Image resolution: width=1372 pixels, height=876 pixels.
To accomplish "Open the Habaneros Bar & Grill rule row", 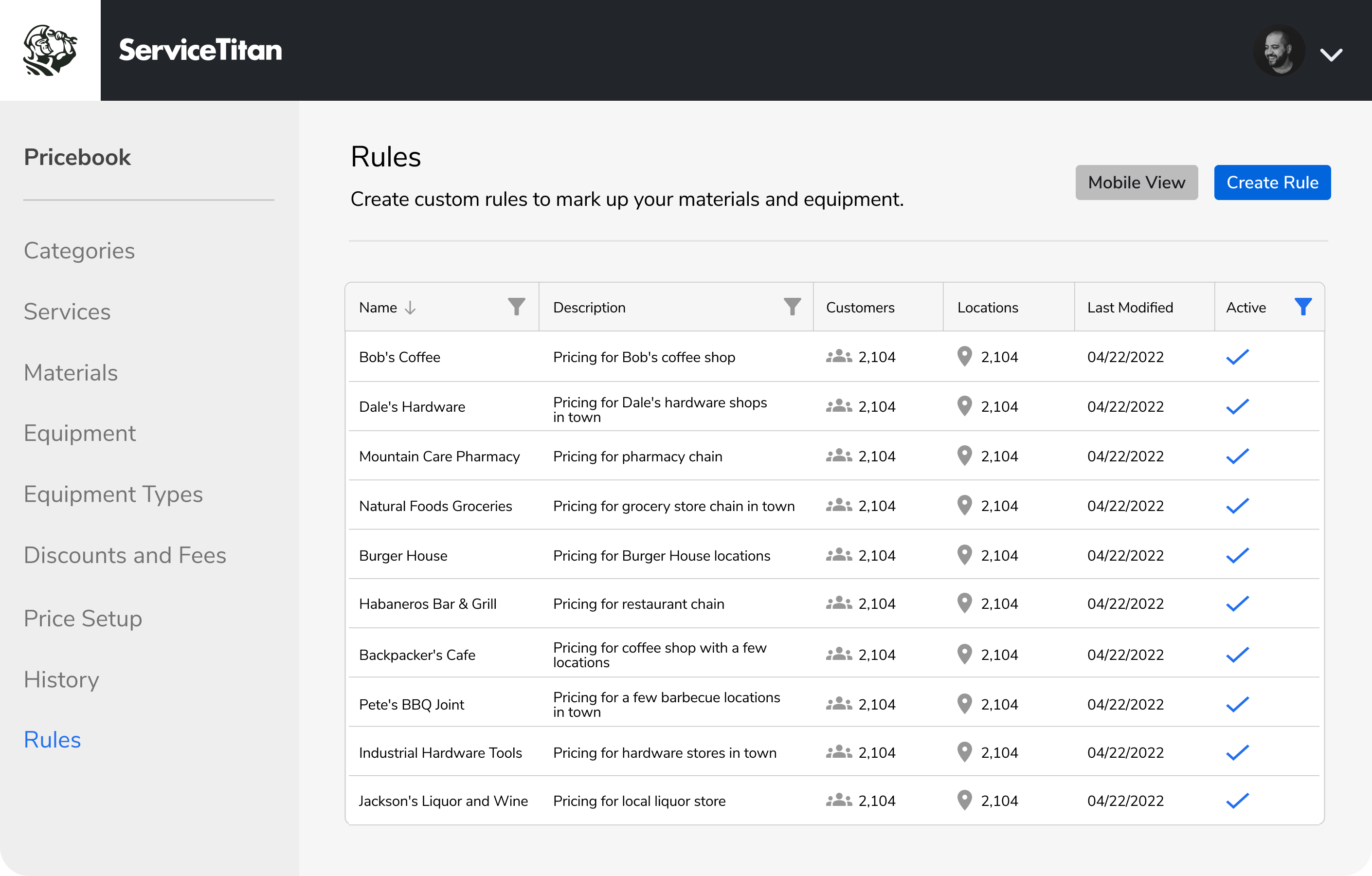I will pyautogui.click(x=428, y=603).
